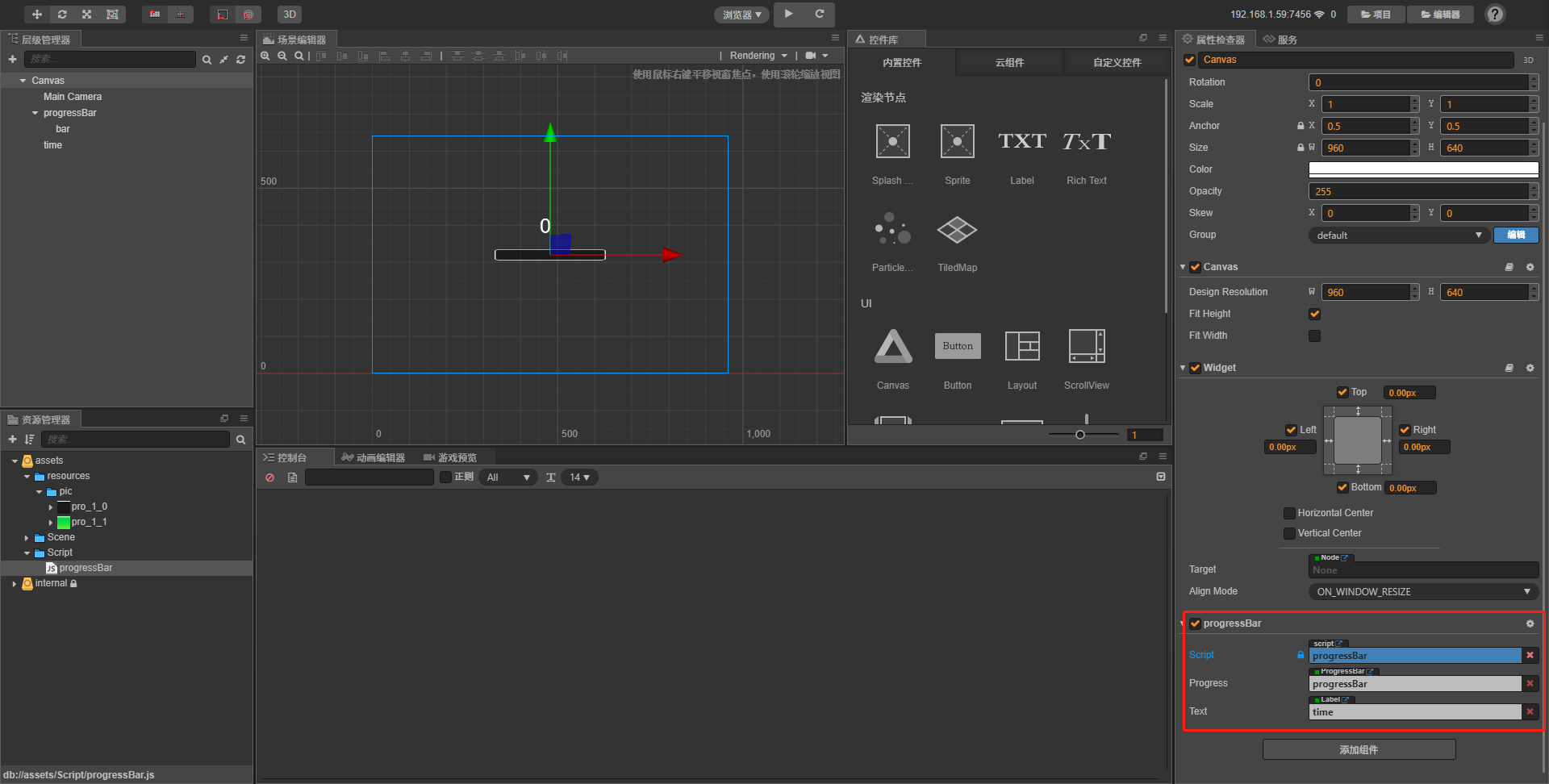Image resolution: width=1549 pixels, height=784 pixels.
Task: Enable the Horizontal Center checkbox
Action: coord(1289,513)
